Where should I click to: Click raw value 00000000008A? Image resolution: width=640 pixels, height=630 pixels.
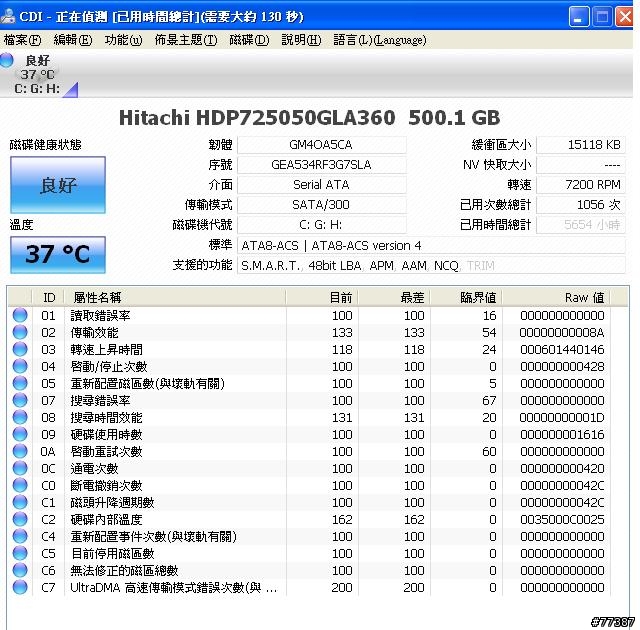pos(562,333)
